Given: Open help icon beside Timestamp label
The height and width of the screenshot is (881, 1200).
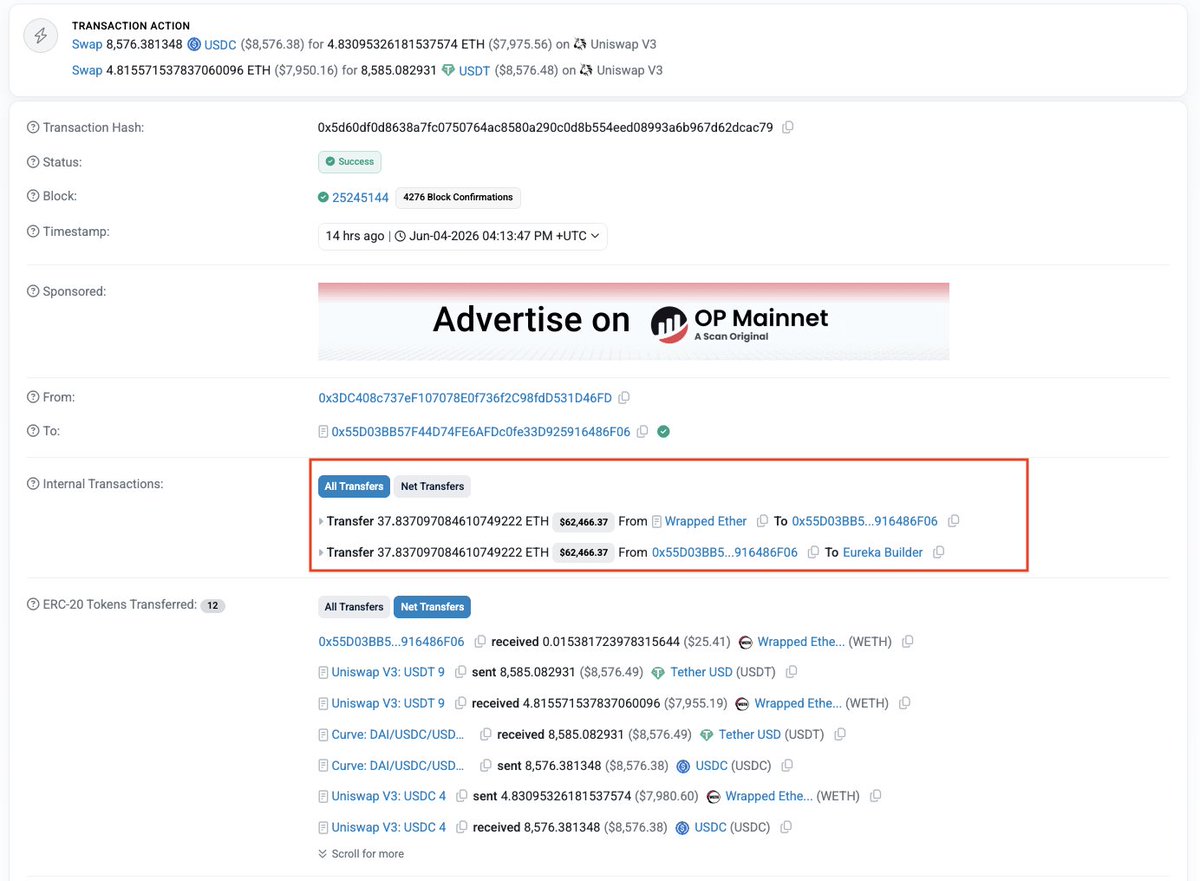Looking at the screenshot, I should pyautogui.click(x=33, y=232).
